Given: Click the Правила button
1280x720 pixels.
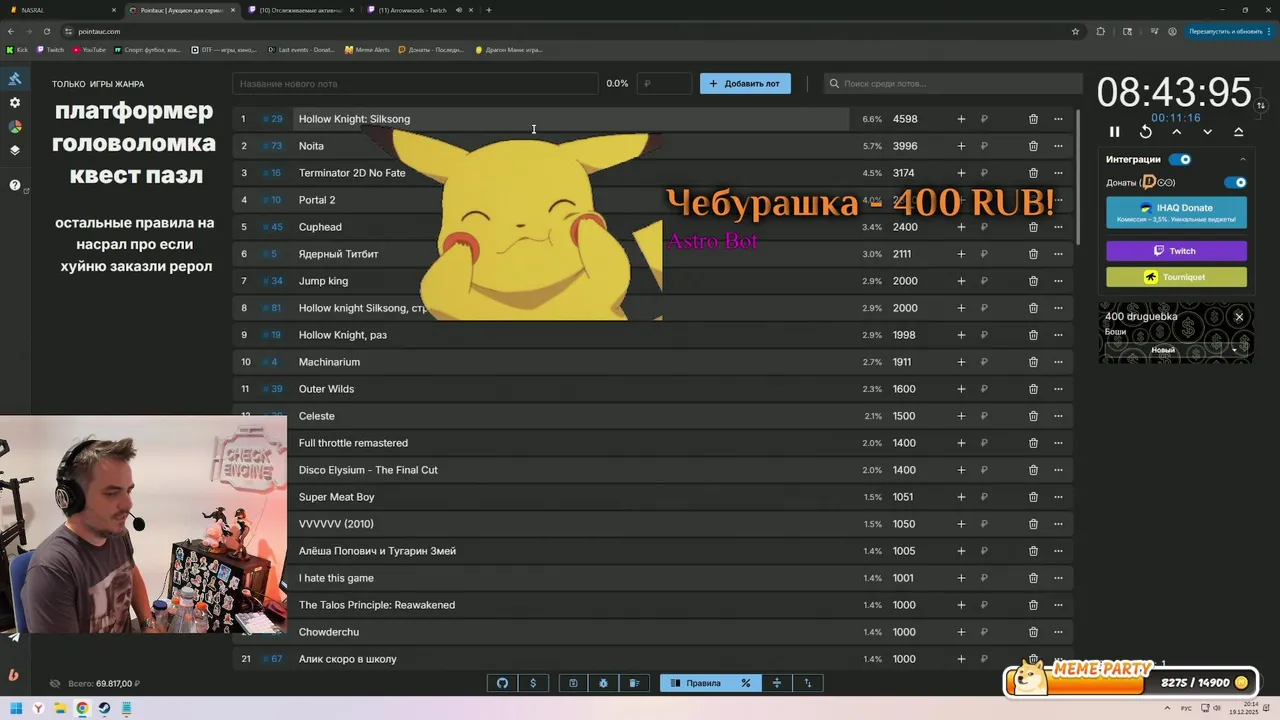Looking at the screenshot, I should coord(695,683).
